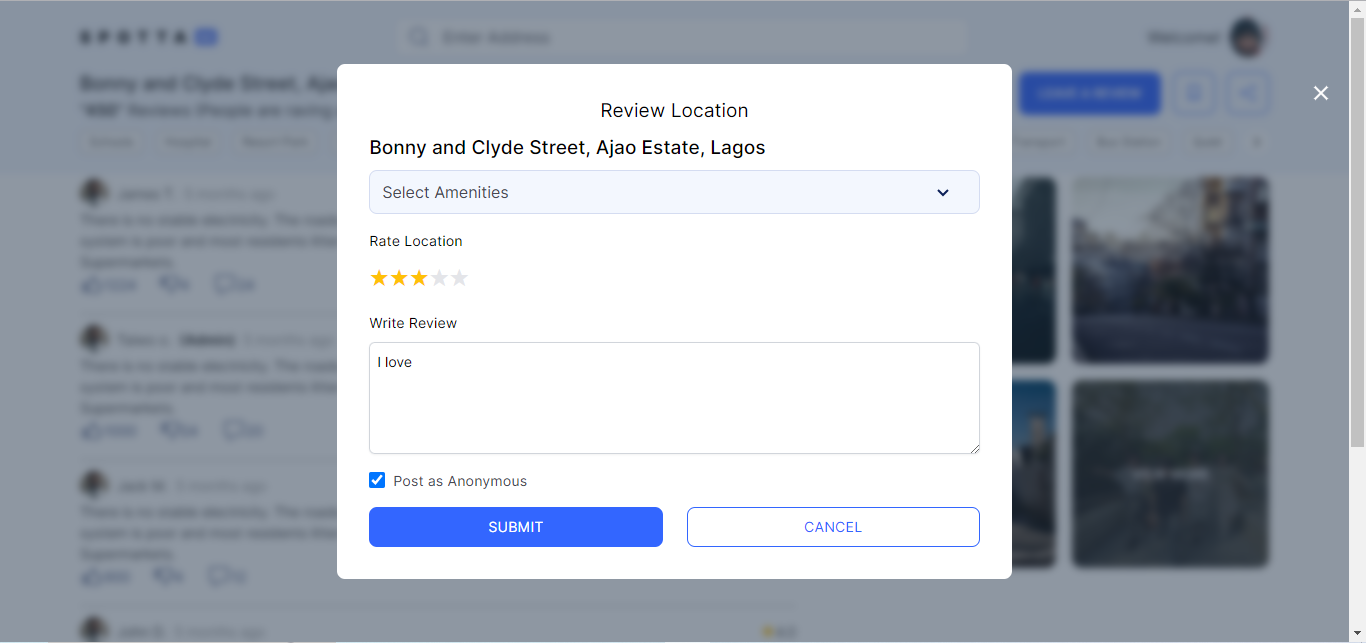Open the Select Amenities dropdown
Screen dimensions: 1366x643
click(x=674, y=192)
